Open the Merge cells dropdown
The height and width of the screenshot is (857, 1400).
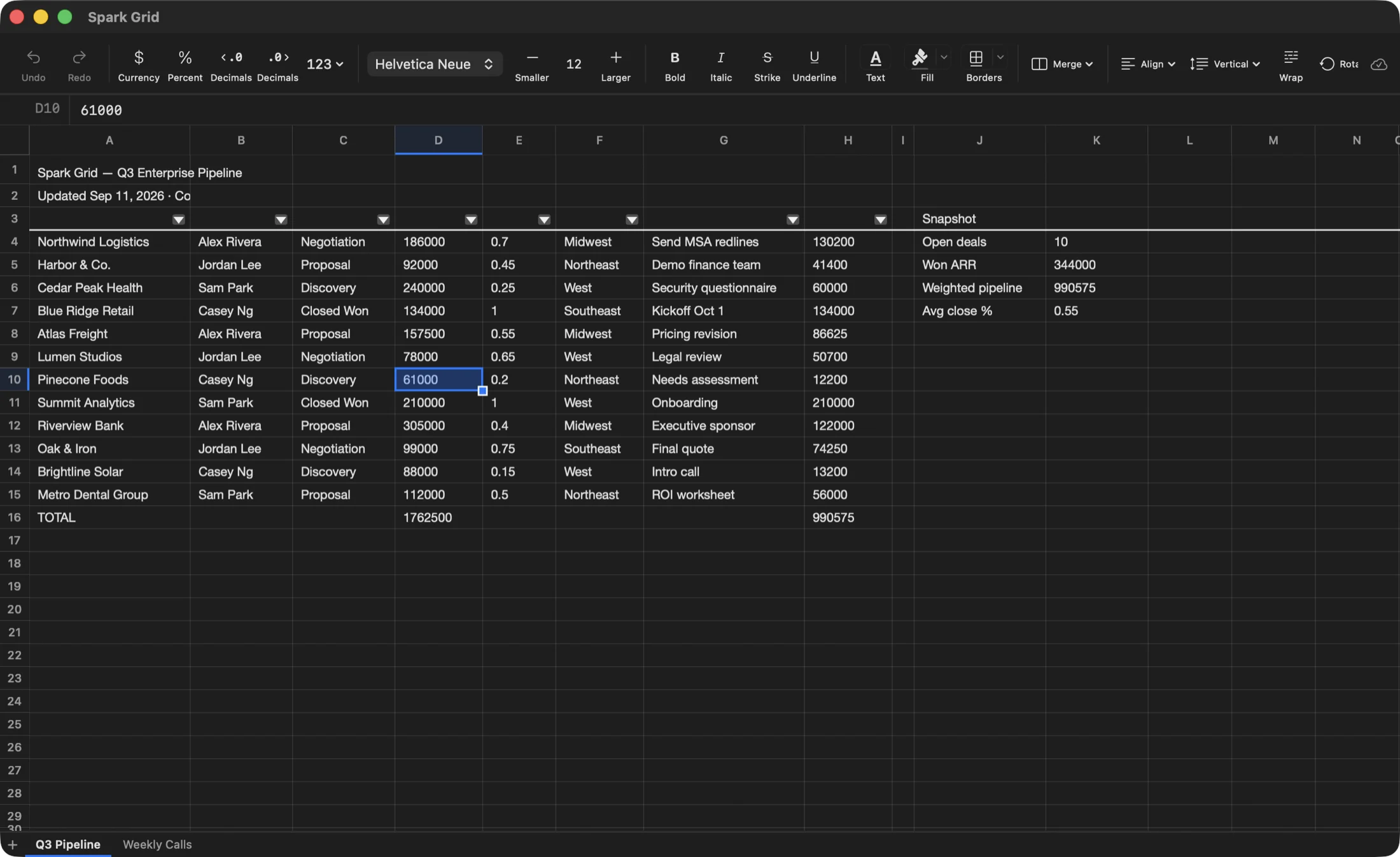click(1062, 64)
